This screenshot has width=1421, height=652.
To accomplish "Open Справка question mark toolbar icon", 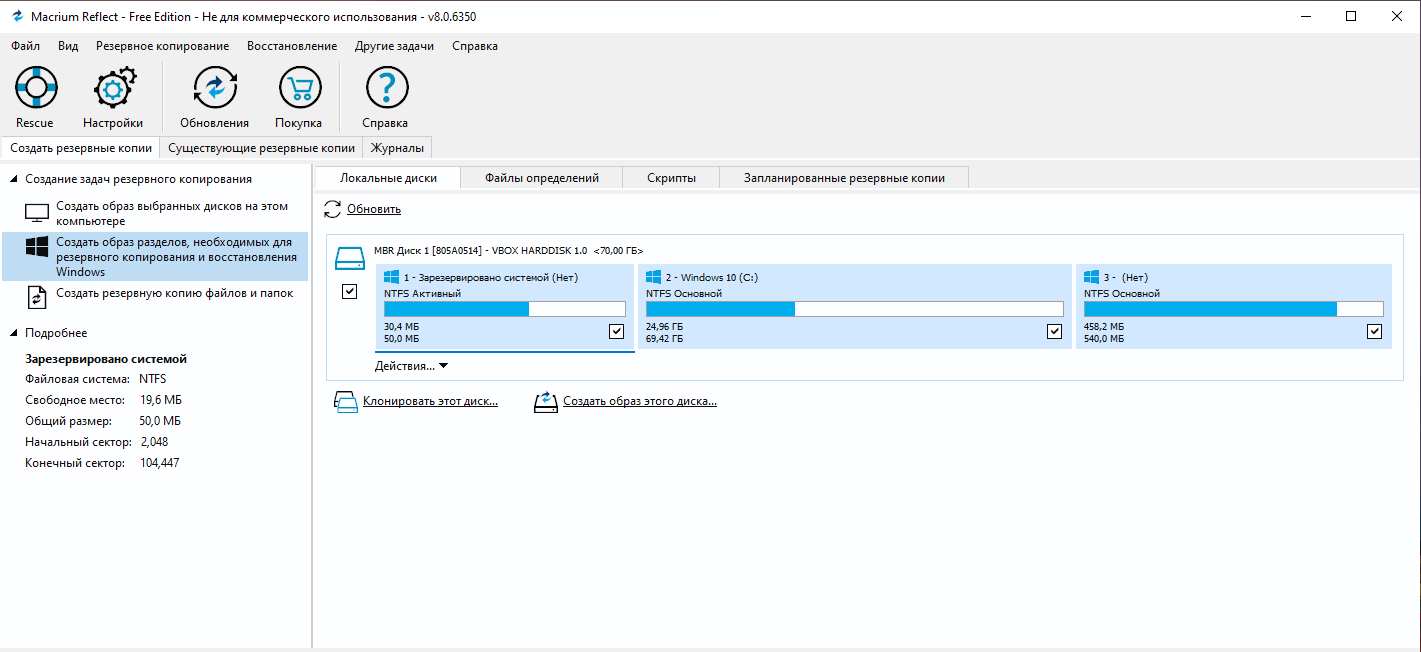I will click(x=386, y=87).
